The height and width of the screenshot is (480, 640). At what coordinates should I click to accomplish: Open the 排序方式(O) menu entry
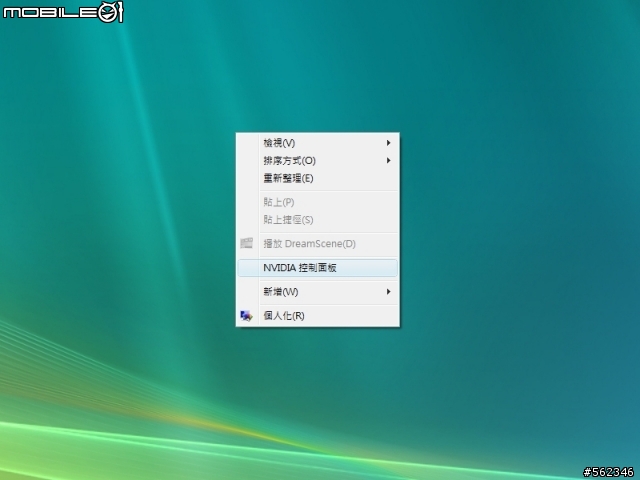coord(318,160)
